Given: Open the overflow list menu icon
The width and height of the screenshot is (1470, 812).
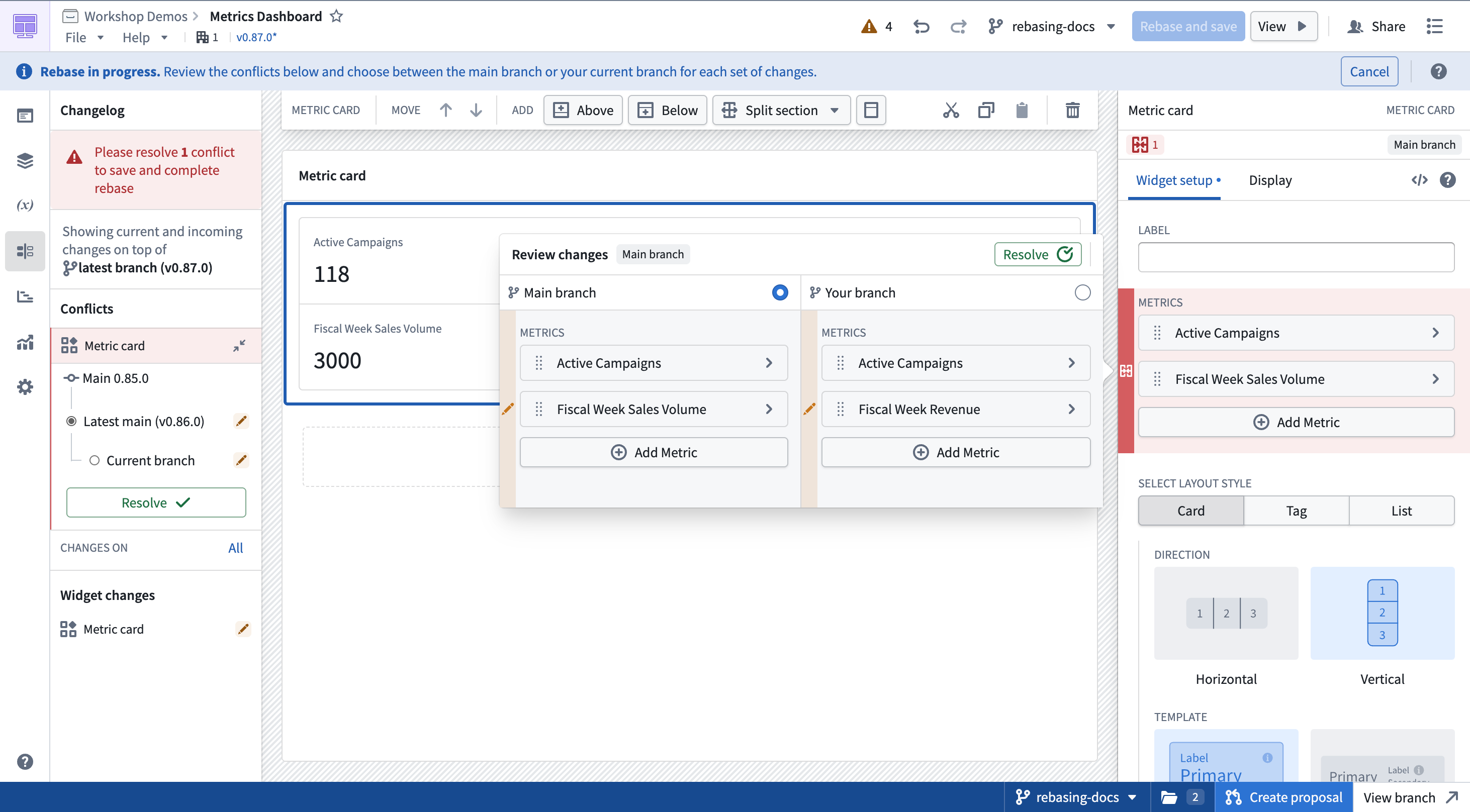Looking at the screenshot, I should [x=1435, y=26].
